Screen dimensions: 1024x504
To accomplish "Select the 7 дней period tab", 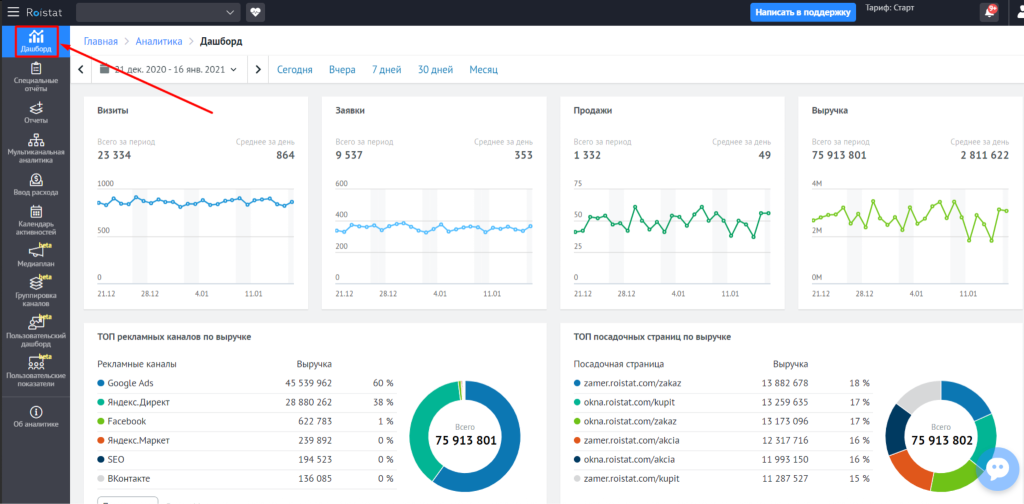I will pyautogui.click(x=387, y=69).
